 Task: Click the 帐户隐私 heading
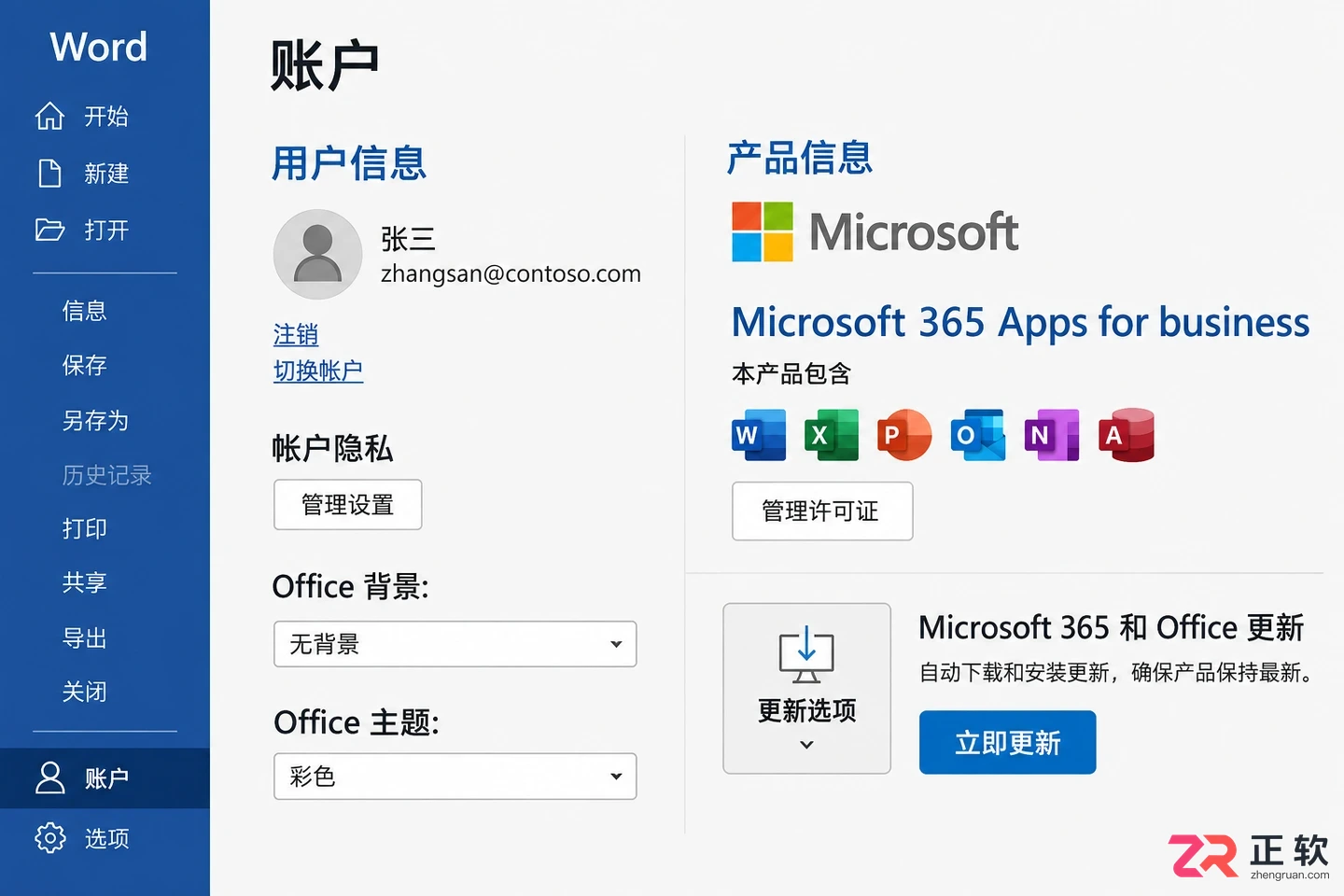point(332,449)
